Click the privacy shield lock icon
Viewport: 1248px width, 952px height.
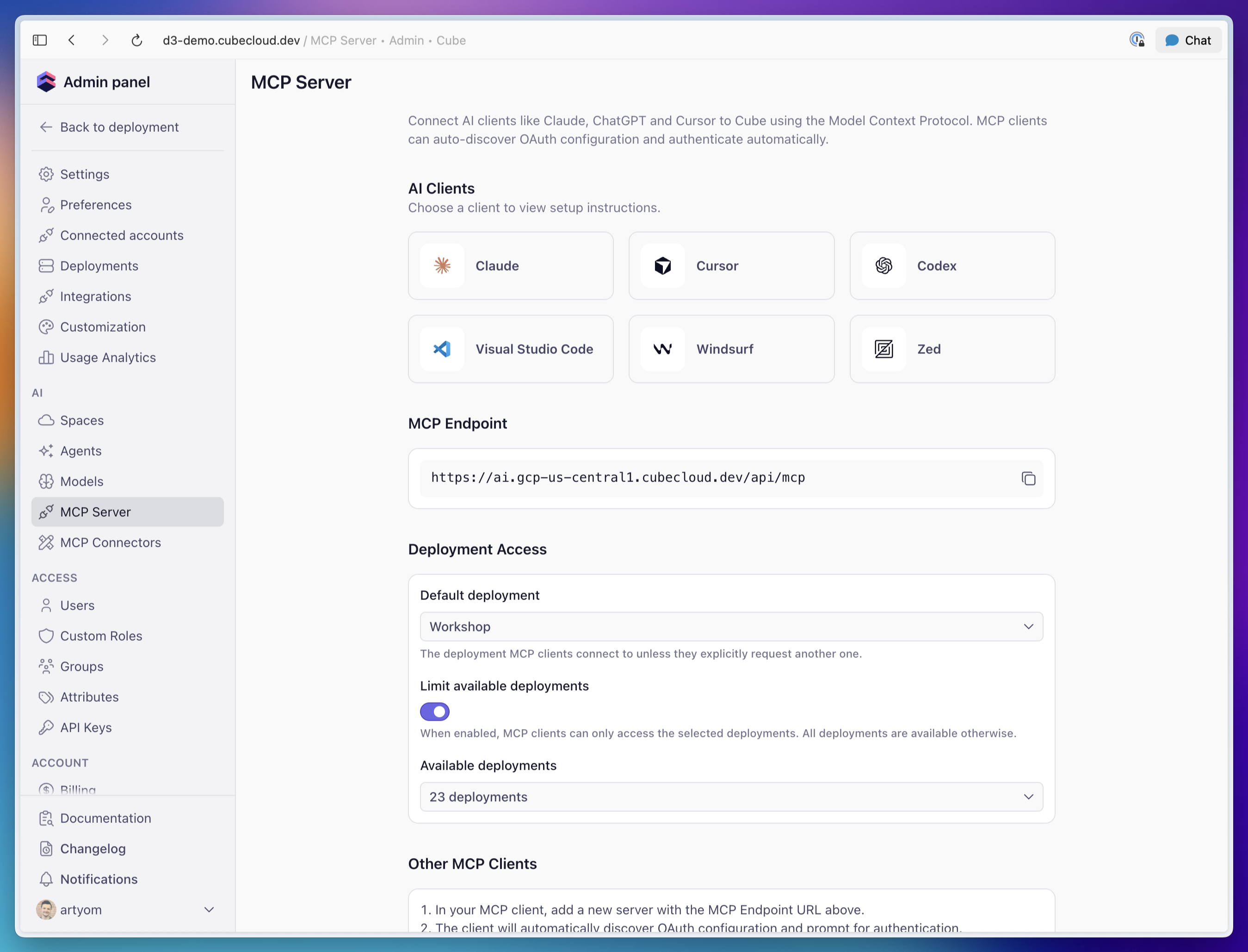[1137, 40]
